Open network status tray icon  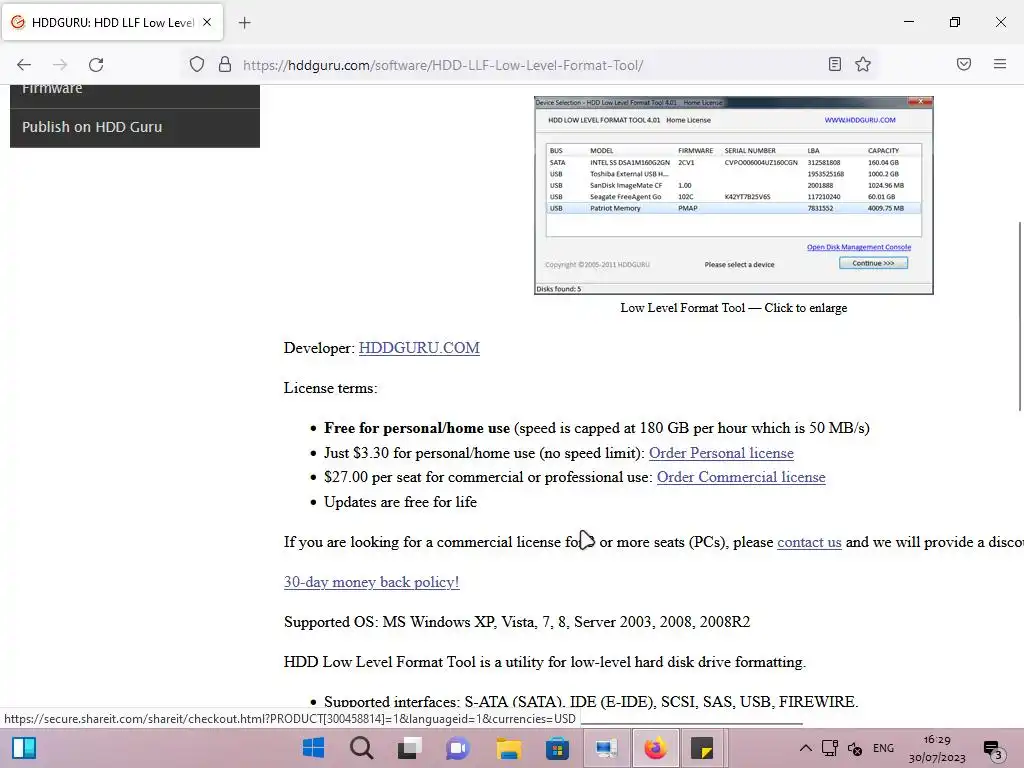pyautogui.click(x=829, y=748)
